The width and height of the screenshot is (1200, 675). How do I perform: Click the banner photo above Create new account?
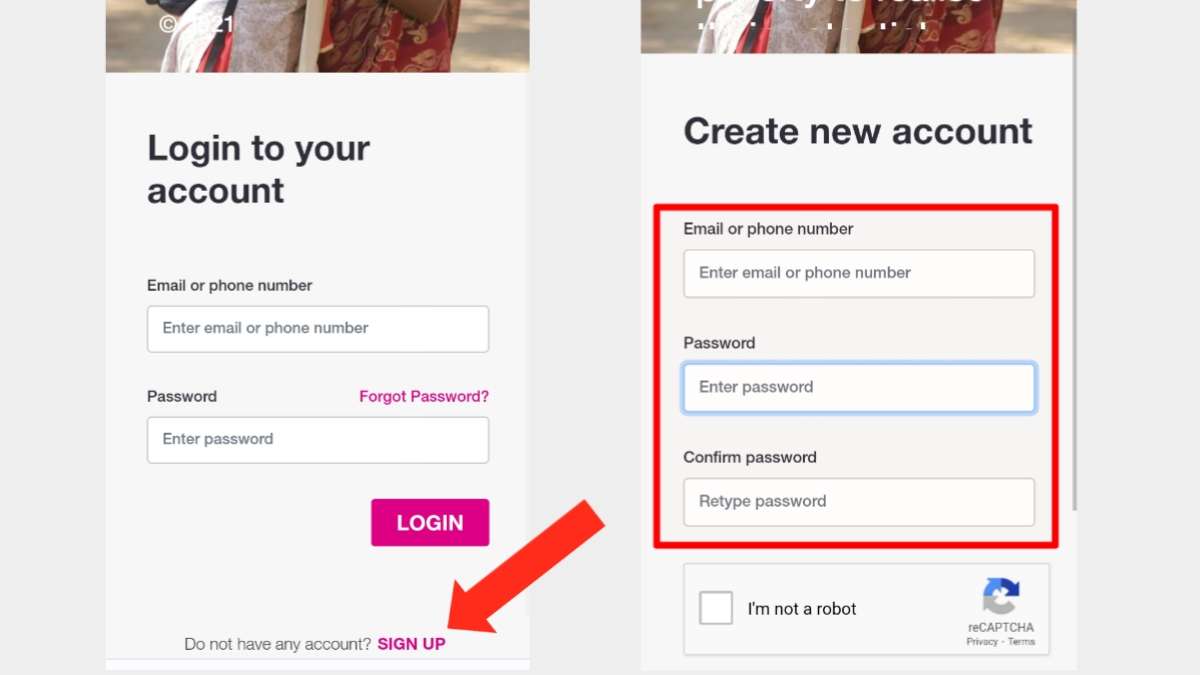click(857, 27)
